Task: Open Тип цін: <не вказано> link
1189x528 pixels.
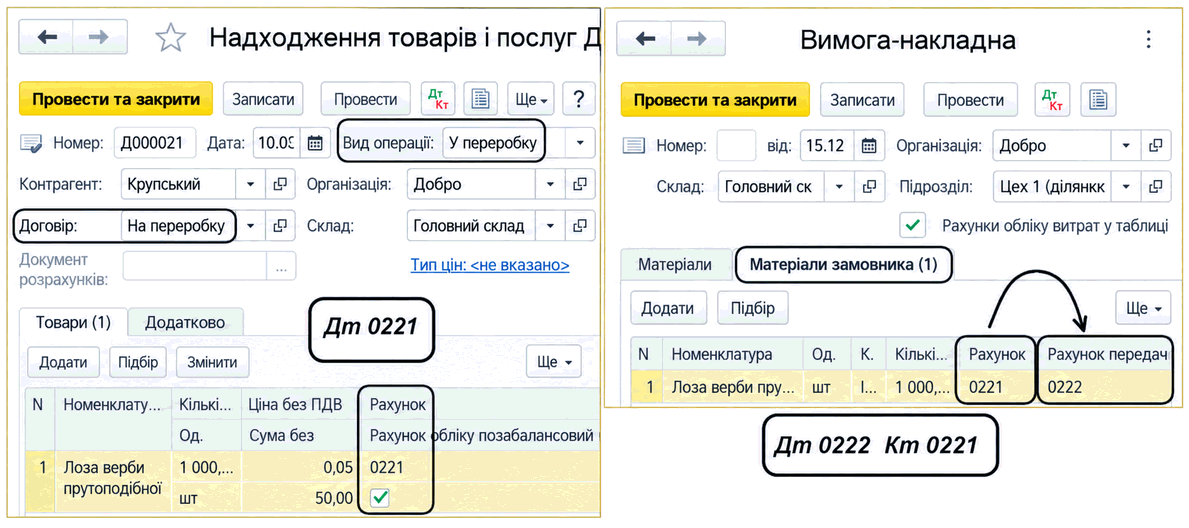Action: (x=490, y=266)
